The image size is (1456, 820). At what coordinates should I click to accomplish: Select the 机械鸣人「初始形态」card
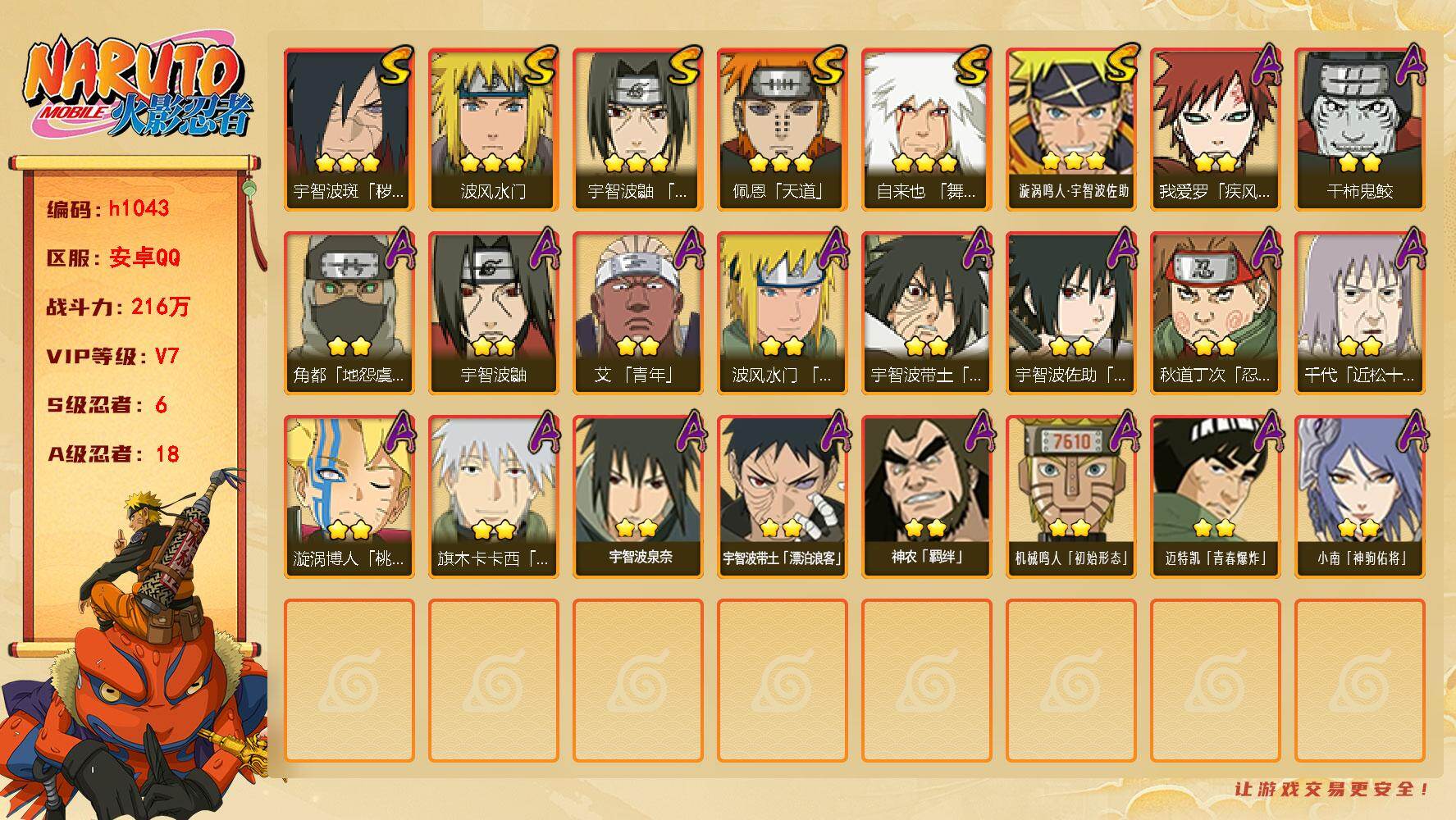(x=1070, y=496)
